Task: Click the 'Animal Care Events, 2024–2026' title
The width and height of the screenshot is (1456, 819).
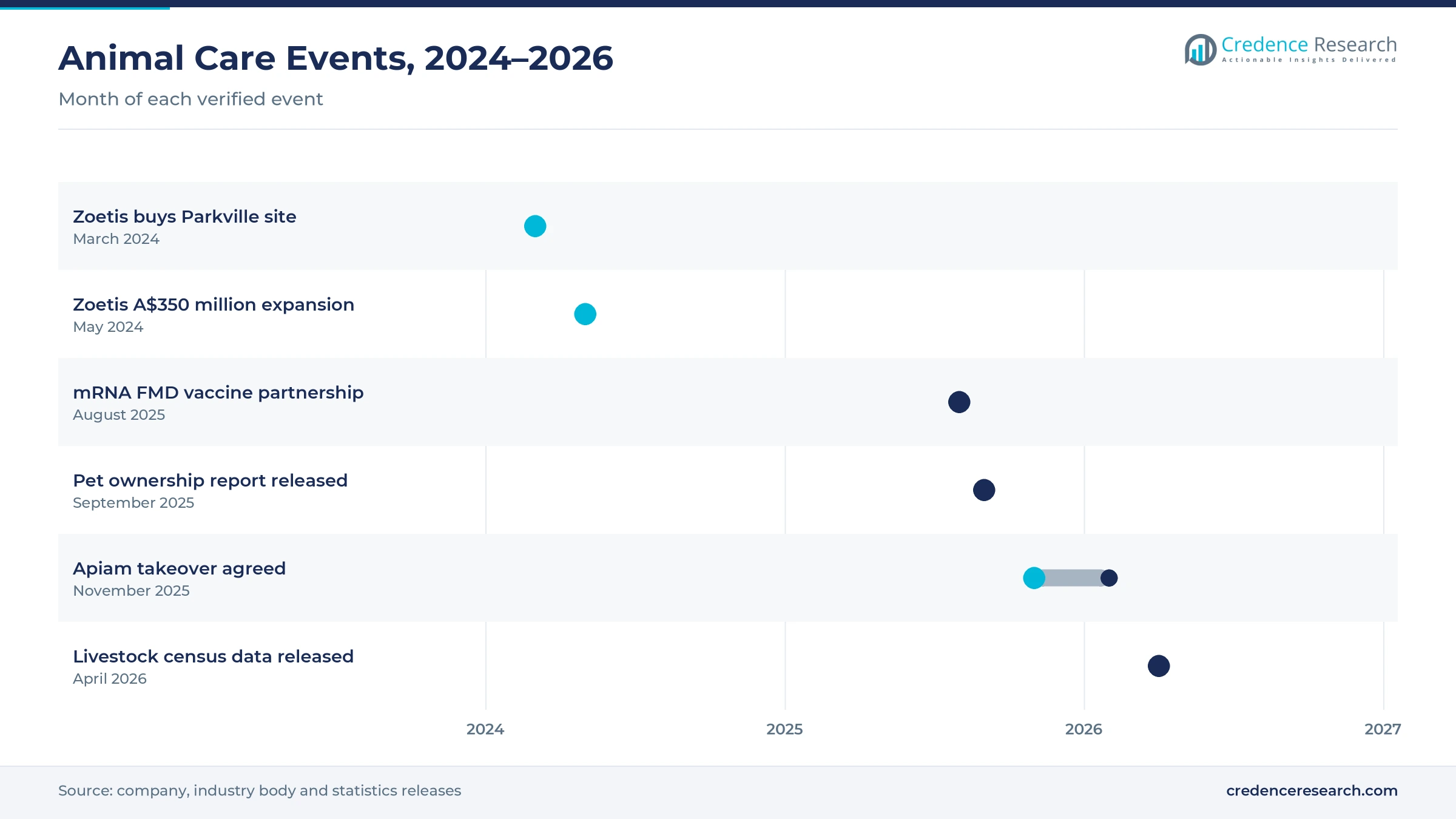Action: coord(335,58)
